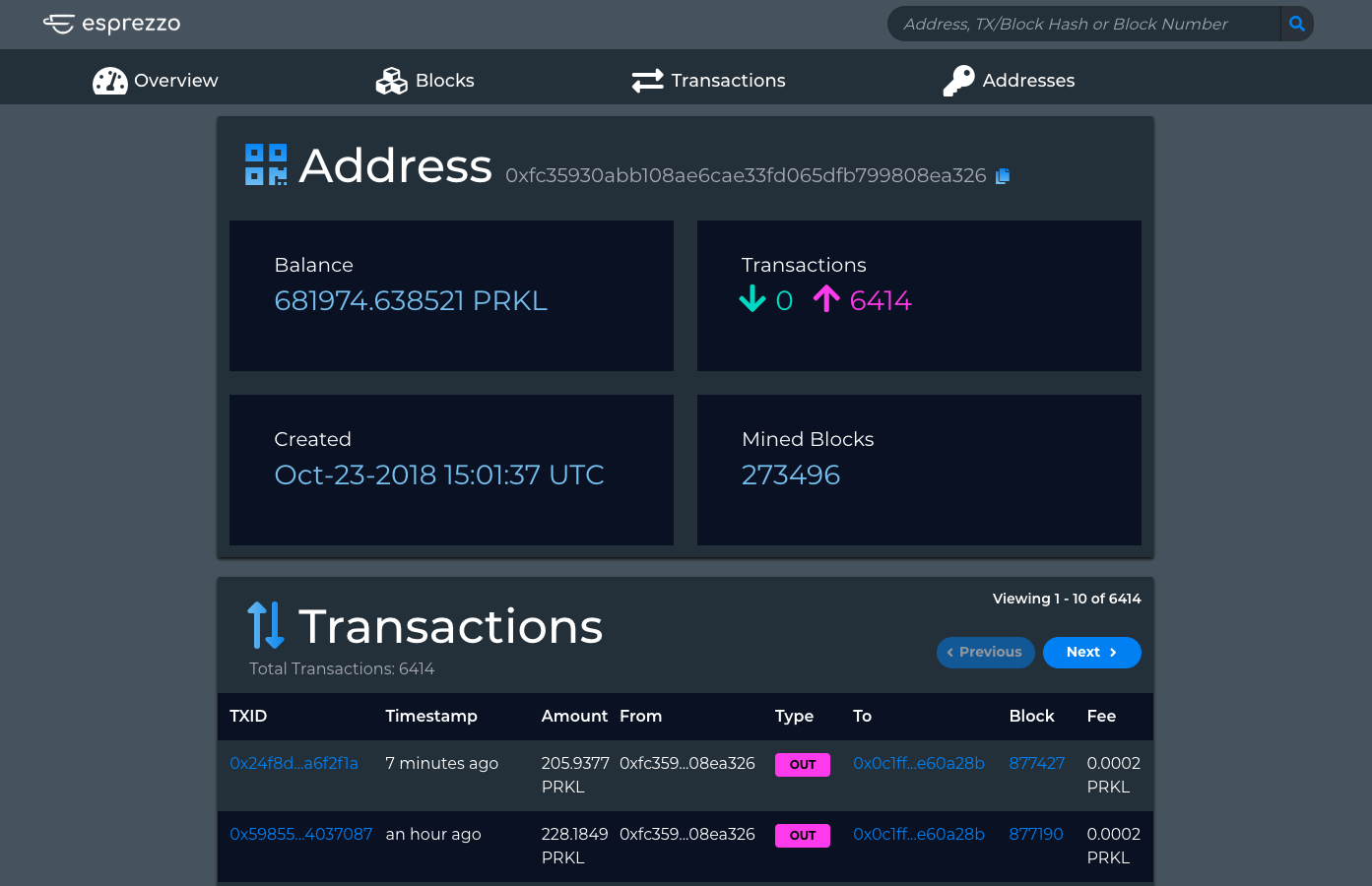Click the Blocks cubes icon
1372x886 pixels.
point(392,81)
